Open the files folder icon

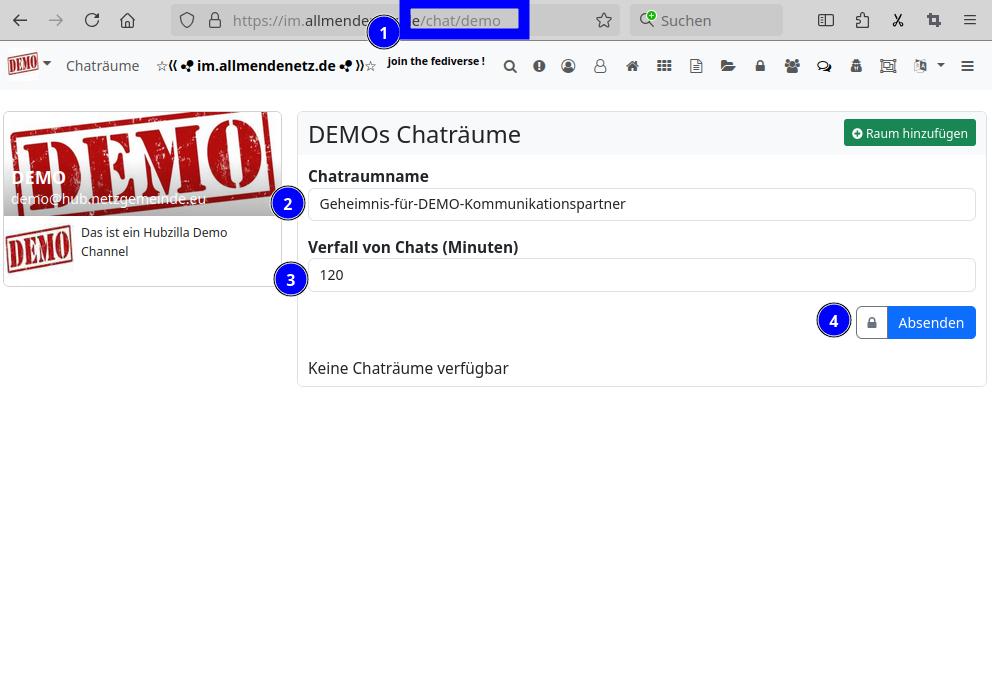click(728, 66)
